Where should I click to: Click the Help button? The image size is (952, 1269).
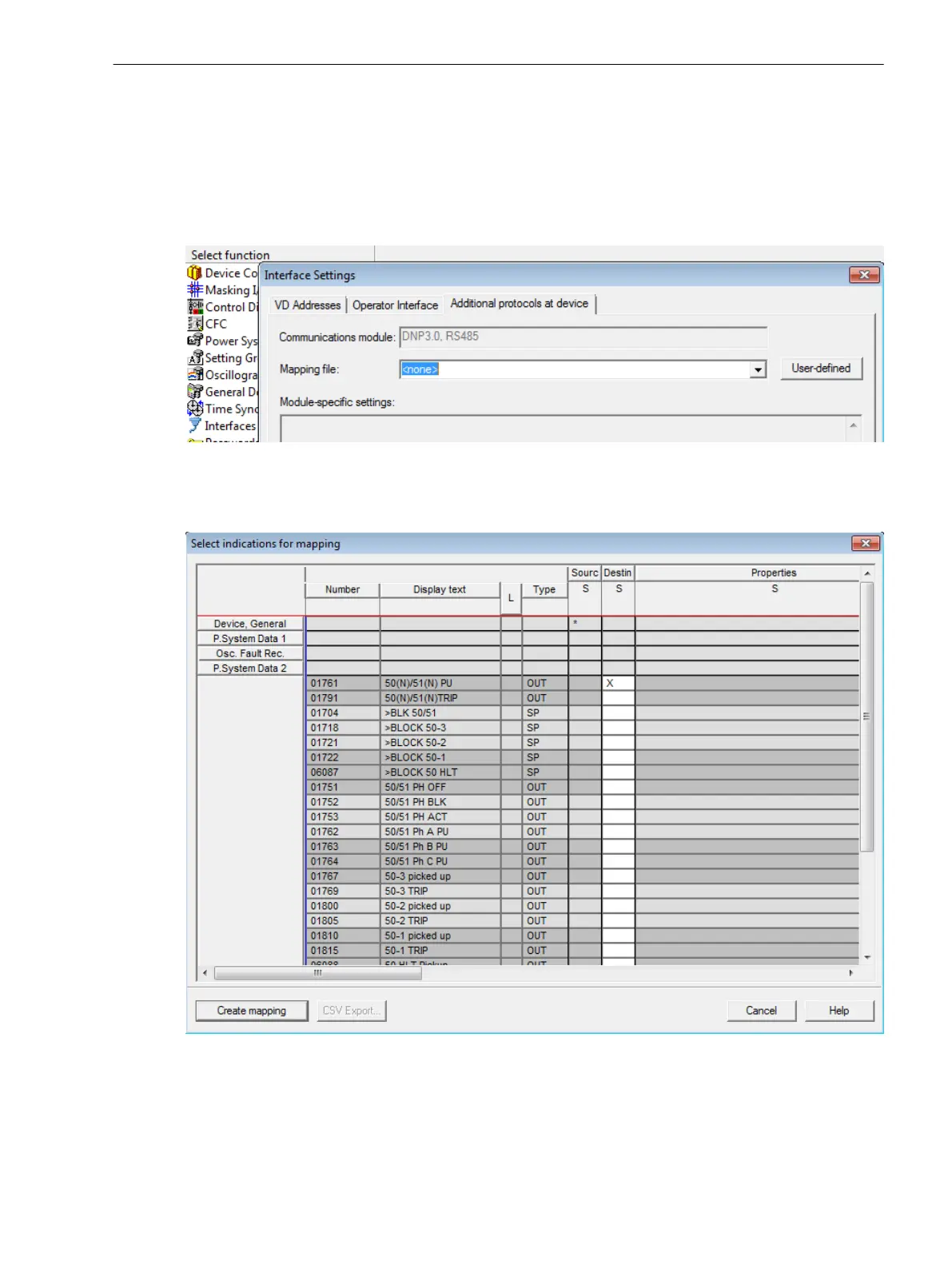(838, 1011)
